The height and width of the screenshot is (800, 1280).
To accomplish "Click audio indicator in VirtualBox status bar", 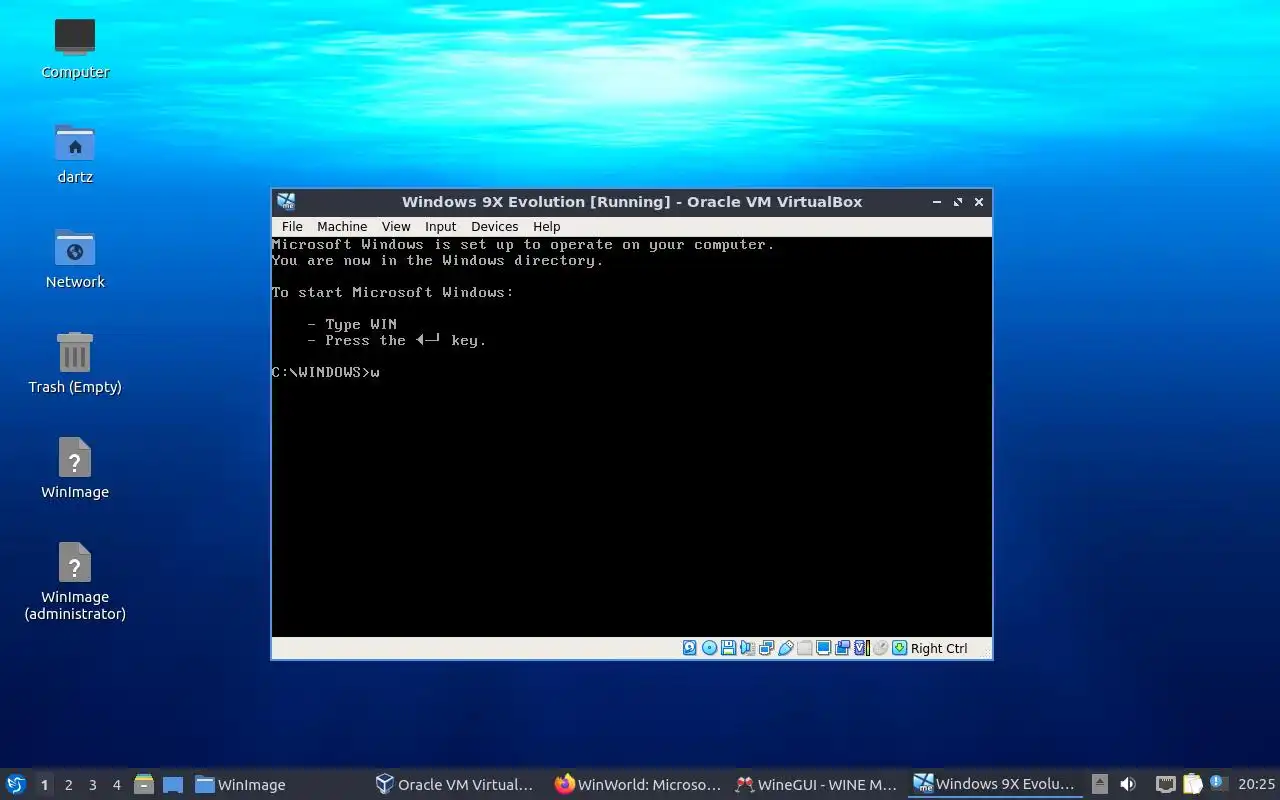I will pyautogui.click(x=747, y=648).
